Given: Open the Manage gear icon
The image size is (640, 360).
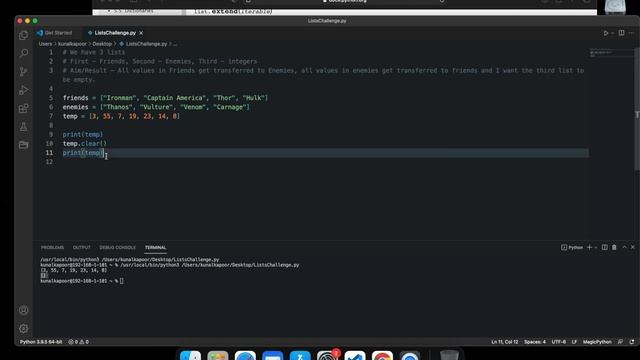Looking at the screenshot, I should point(24,329).
